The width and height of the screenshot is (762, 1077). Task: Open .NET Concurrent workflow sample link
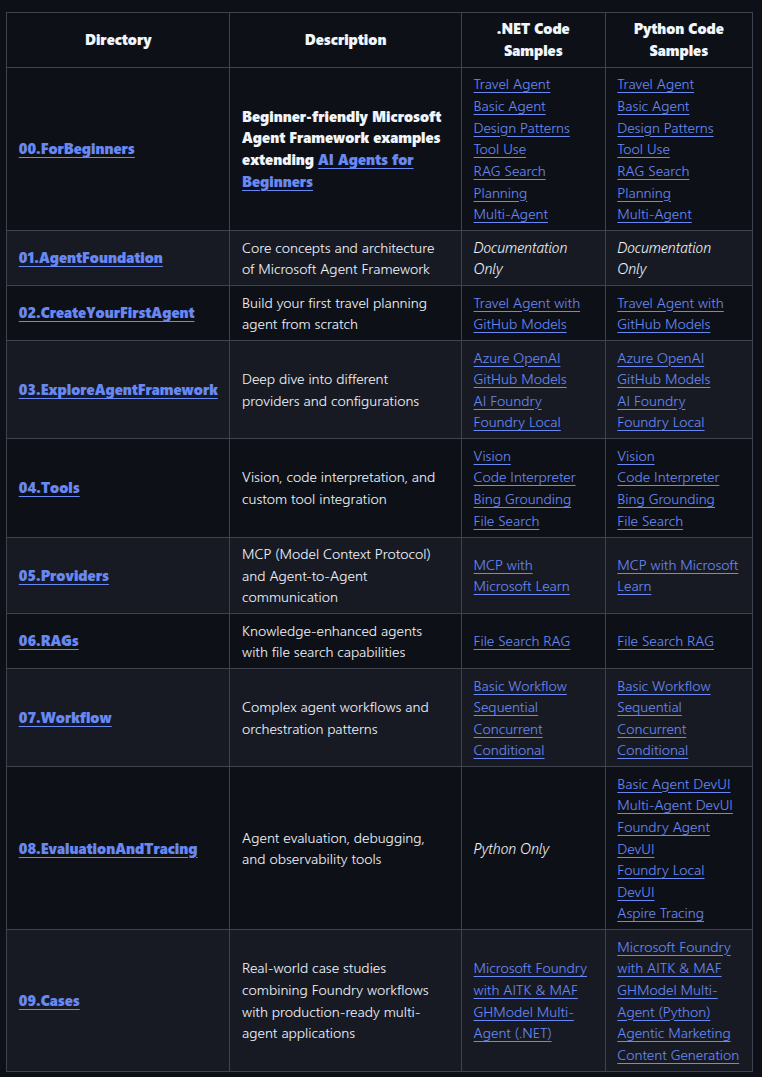pos(508,729)
